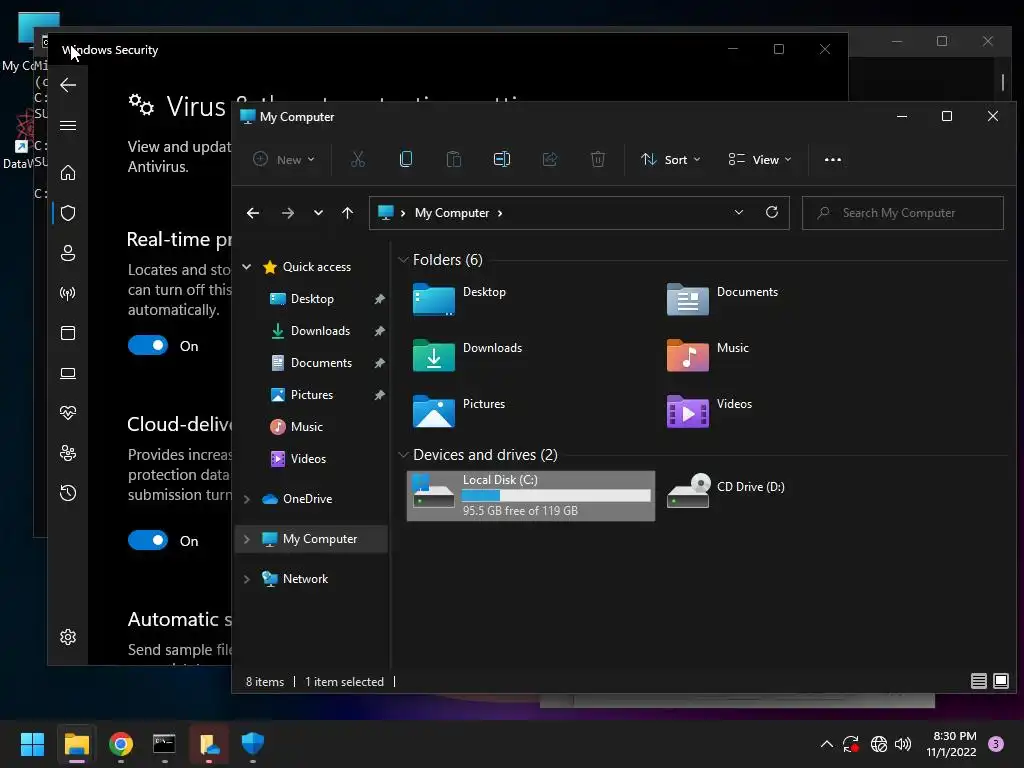Select the Videos folder in main pane
Viewport: 1024px width, 768px height.
coord(709,411)
